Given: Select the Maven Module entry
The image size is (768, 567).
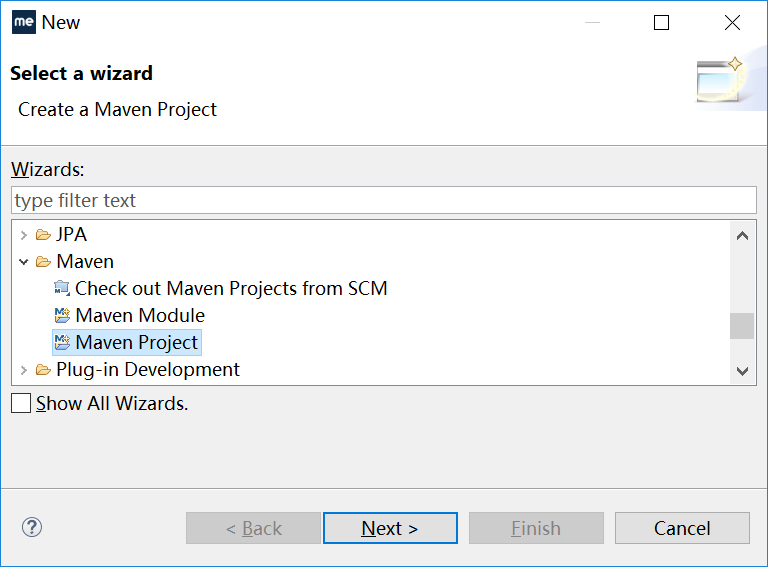Looking at the screenshot, I should click(140, 315).
